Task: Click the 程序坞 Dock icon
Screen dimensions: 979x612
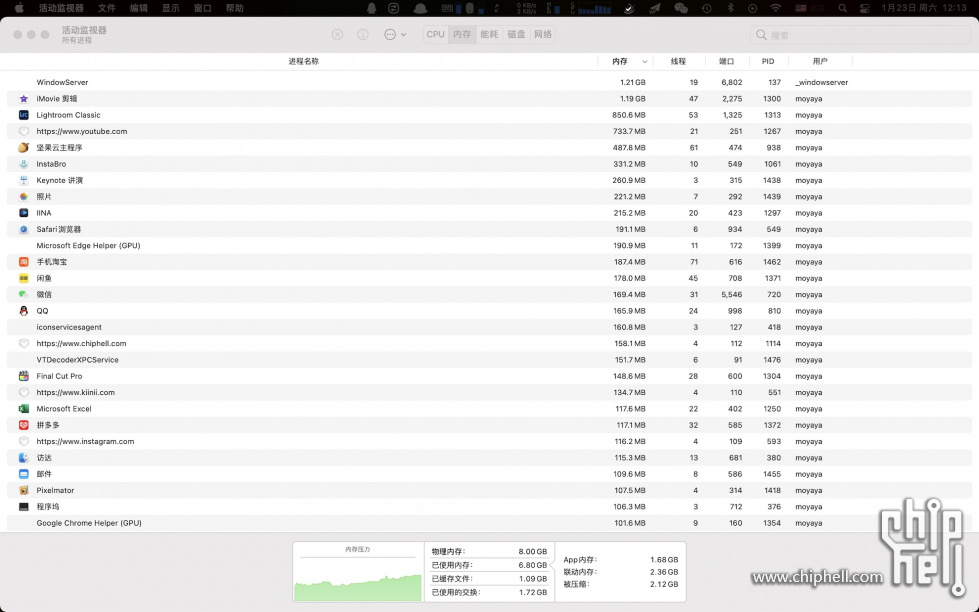Action: 24,506
